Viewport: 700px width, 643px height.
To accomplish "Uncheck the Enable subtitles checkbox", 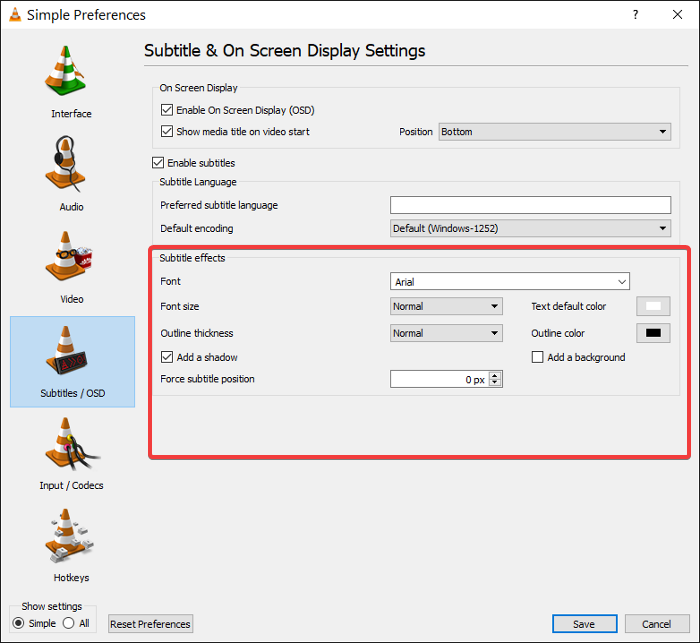I will [158, 163].
